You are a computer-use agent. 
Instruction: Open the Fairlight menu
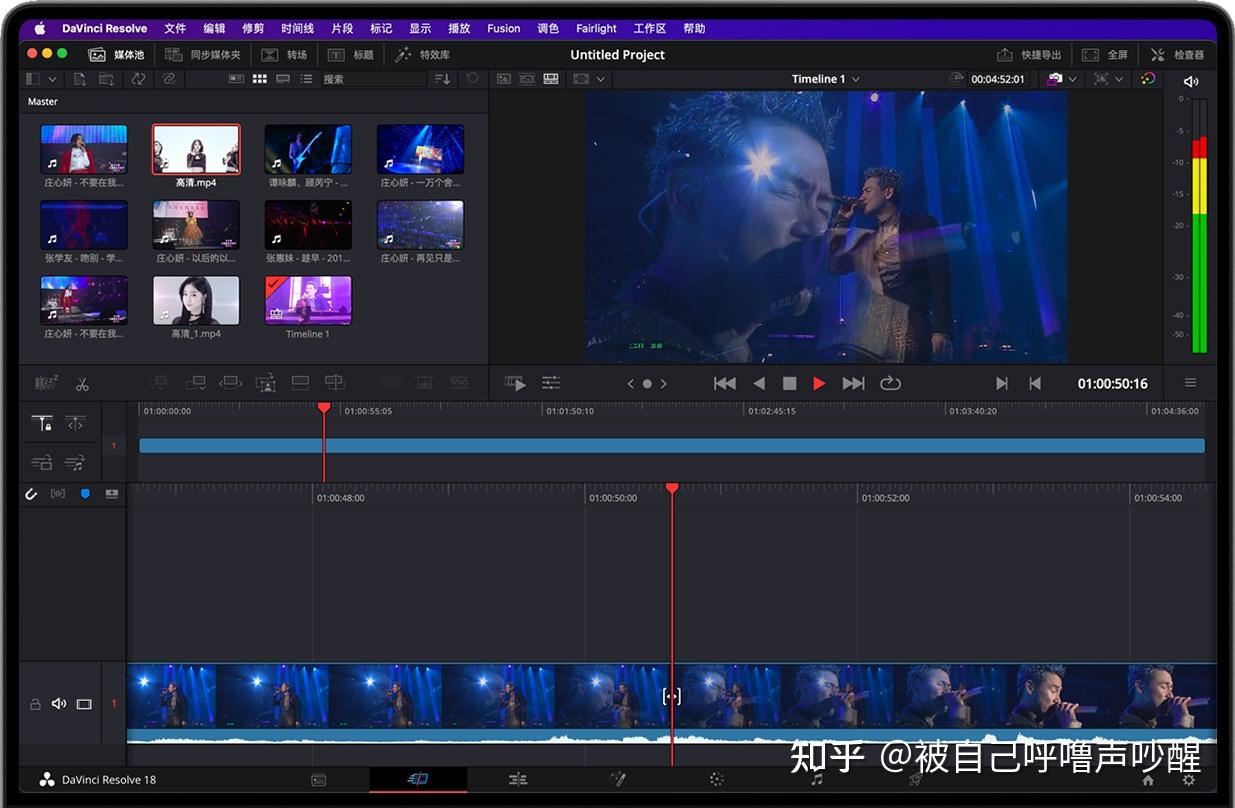(596, 28)
